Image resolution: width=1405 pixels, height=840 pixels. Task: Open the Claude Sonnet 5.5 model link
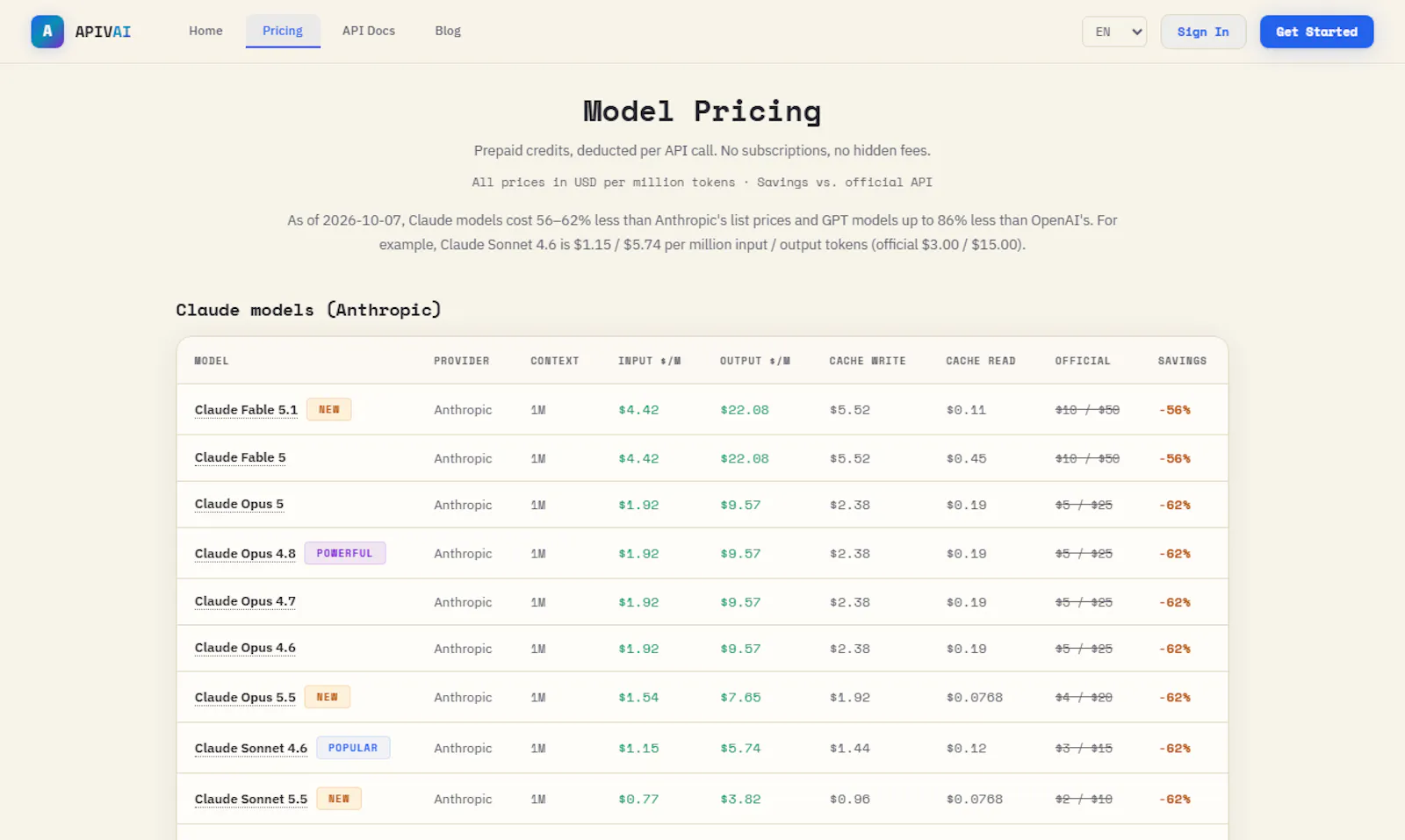(251, 800)
